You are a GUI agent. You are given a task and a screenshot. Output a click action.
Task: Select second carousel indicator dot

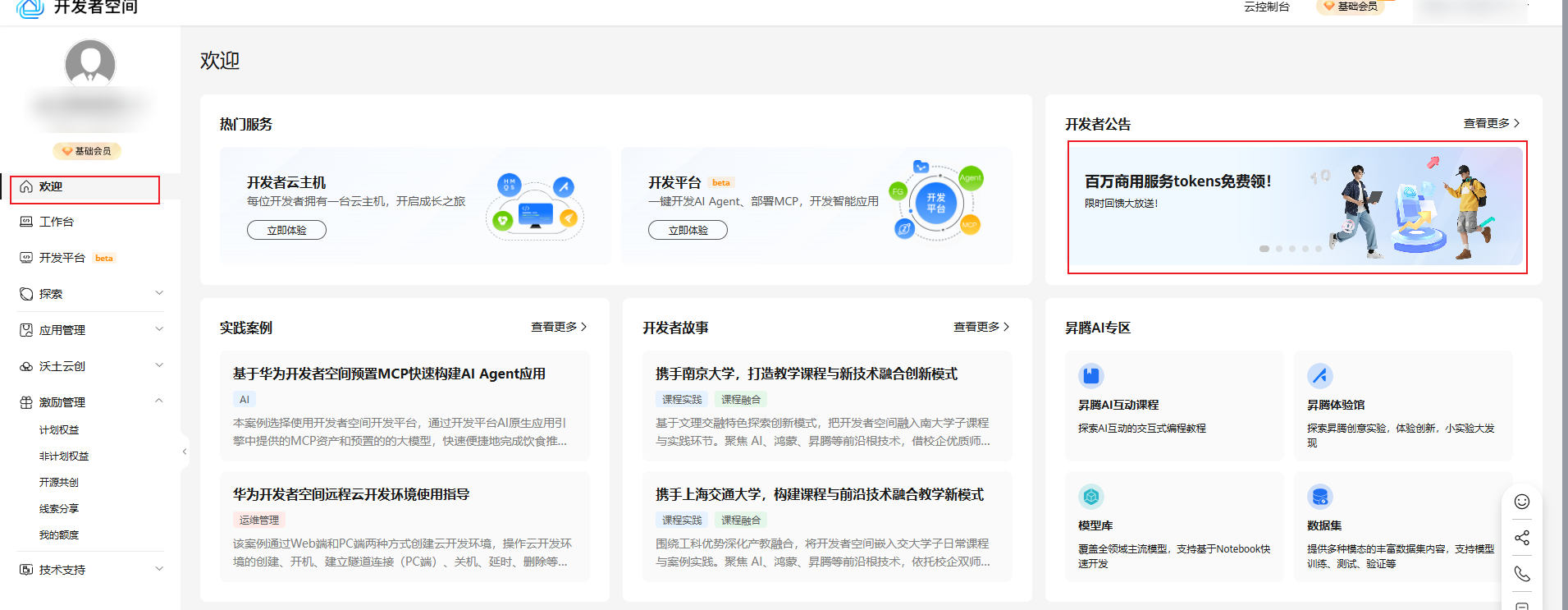1278,248
